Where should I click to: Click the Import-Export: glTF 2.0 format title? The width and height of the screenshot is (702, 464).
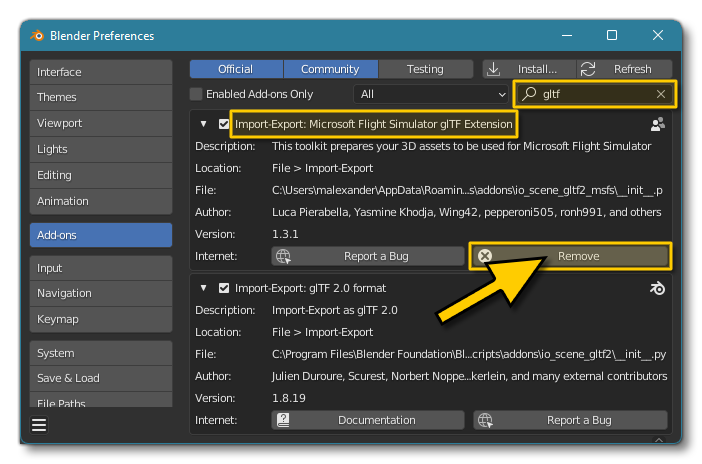click(310, 288)
